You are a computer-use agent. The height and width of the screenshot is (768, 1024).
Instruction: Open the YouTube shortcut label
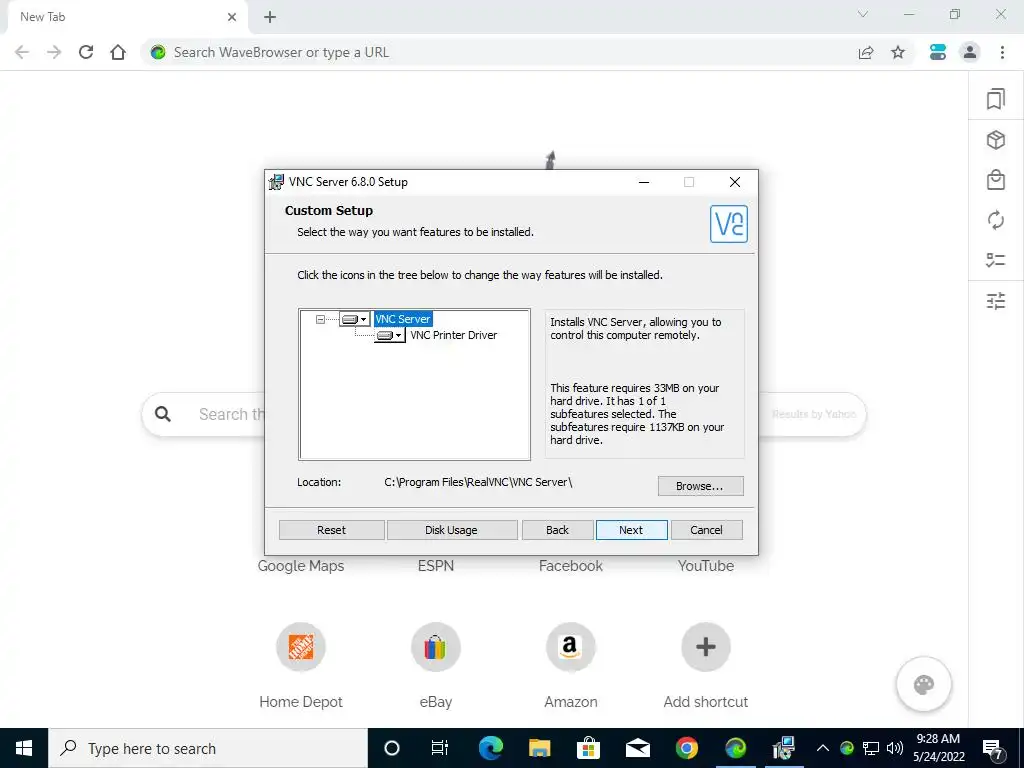706,566
